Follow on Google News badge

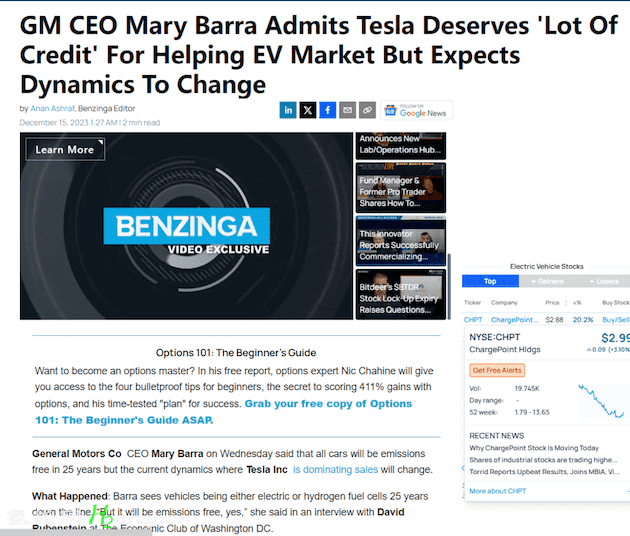pyautogui.click(x=416, y=110)
